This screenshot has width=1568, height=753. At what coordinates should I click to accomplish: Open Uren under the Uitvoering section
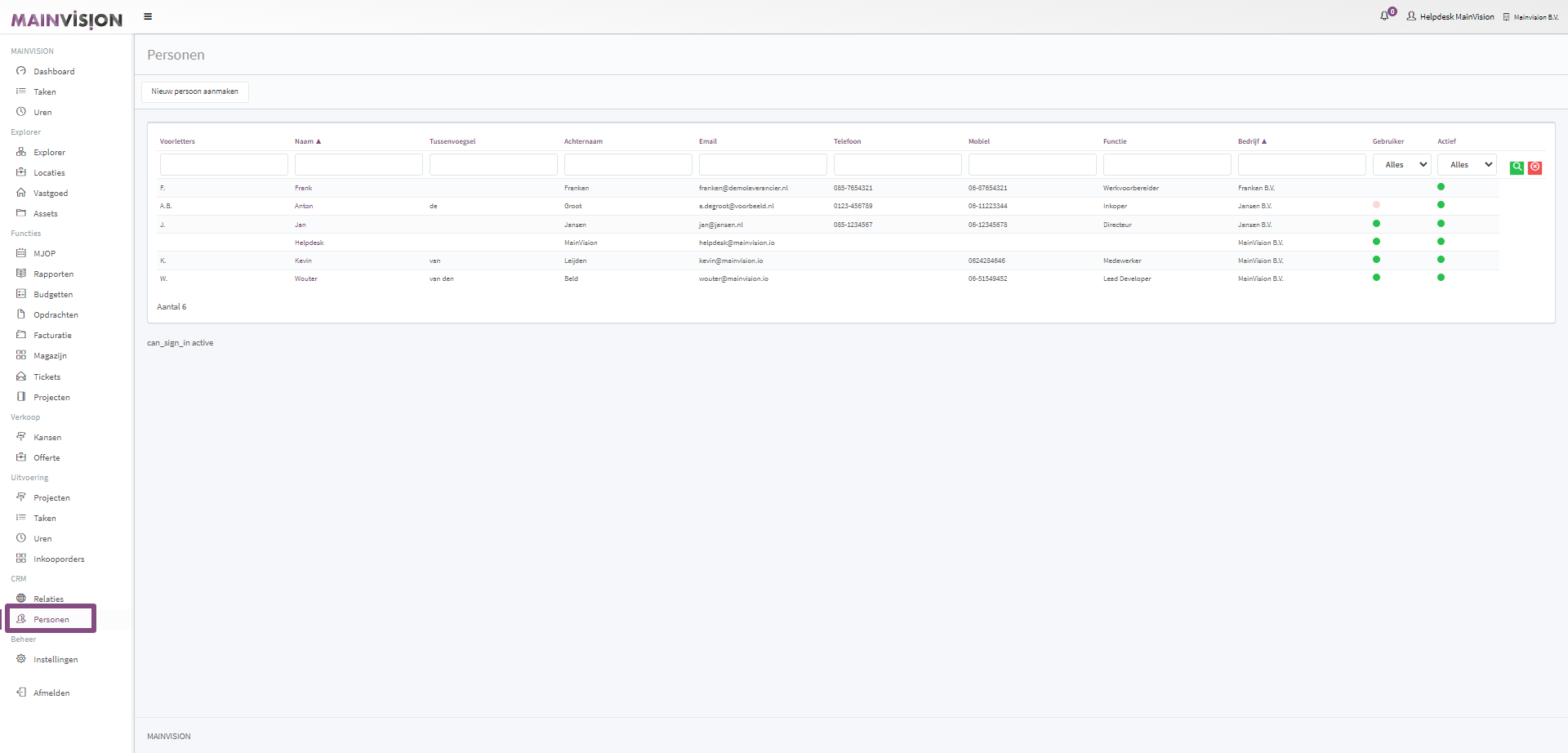[x=42, y=538]
